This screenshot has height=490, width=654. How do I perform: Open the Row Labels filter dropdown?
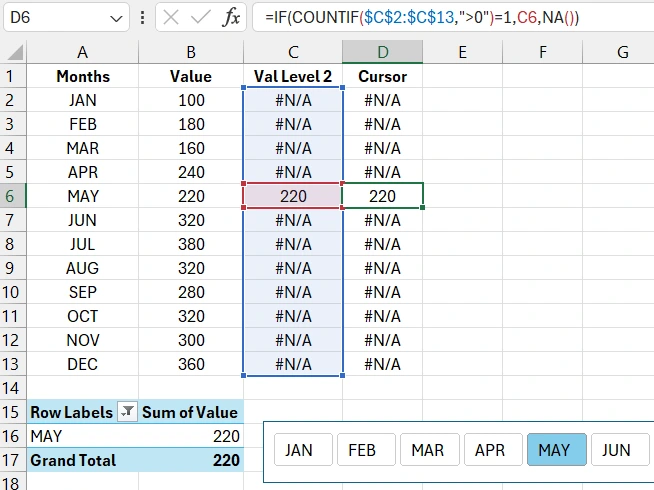tap(127, 412)
